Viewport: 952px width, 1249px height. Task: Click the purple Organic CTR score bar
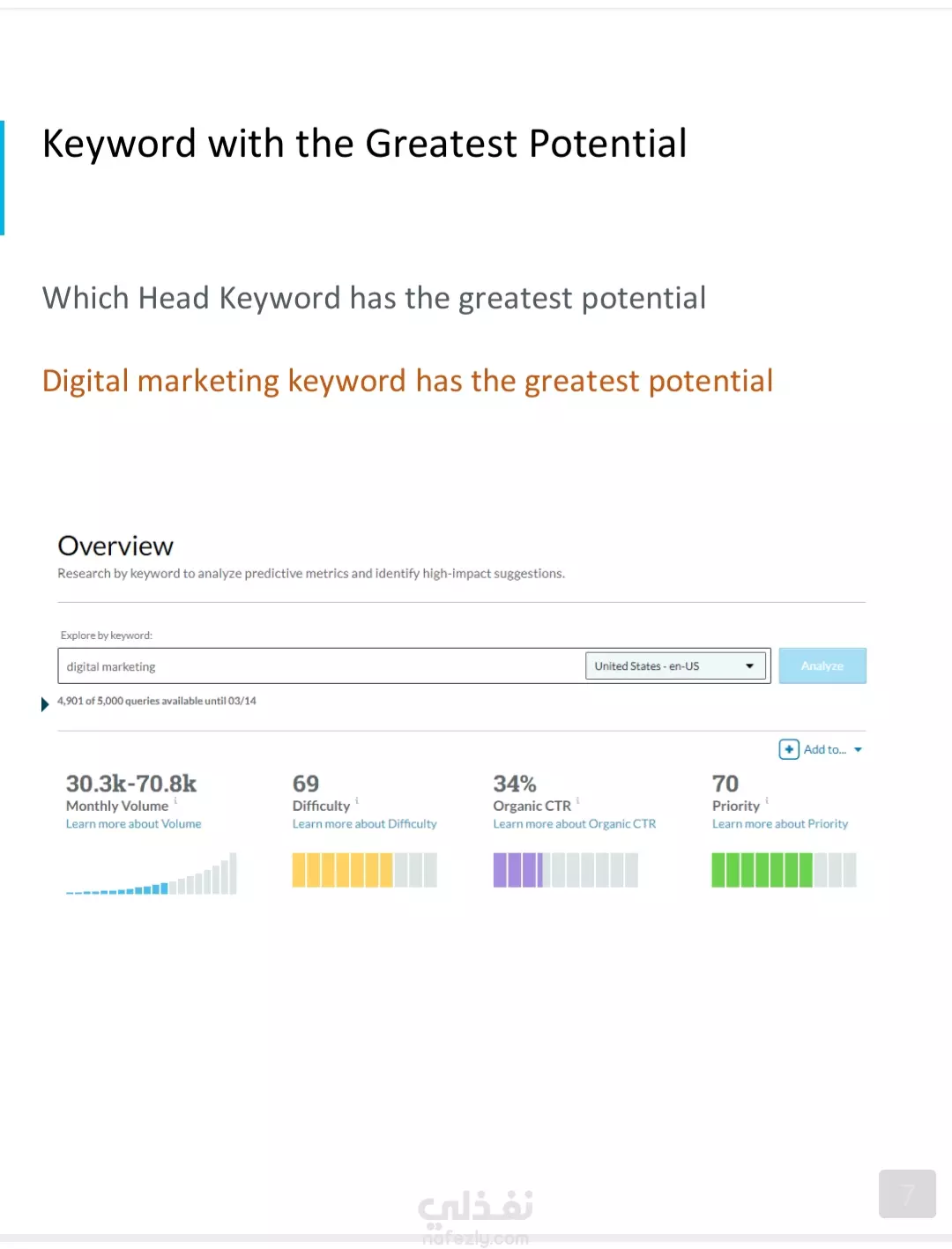565,870
